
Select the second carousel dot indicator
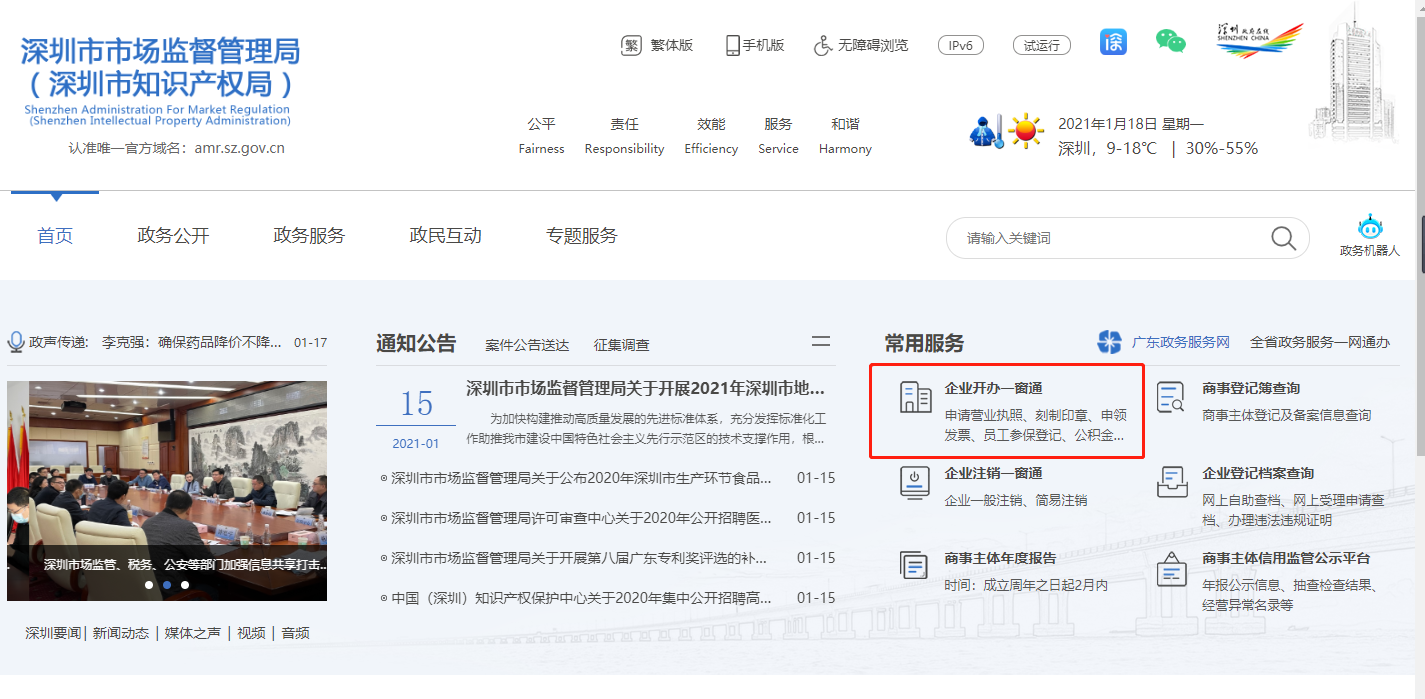point(167,585)
